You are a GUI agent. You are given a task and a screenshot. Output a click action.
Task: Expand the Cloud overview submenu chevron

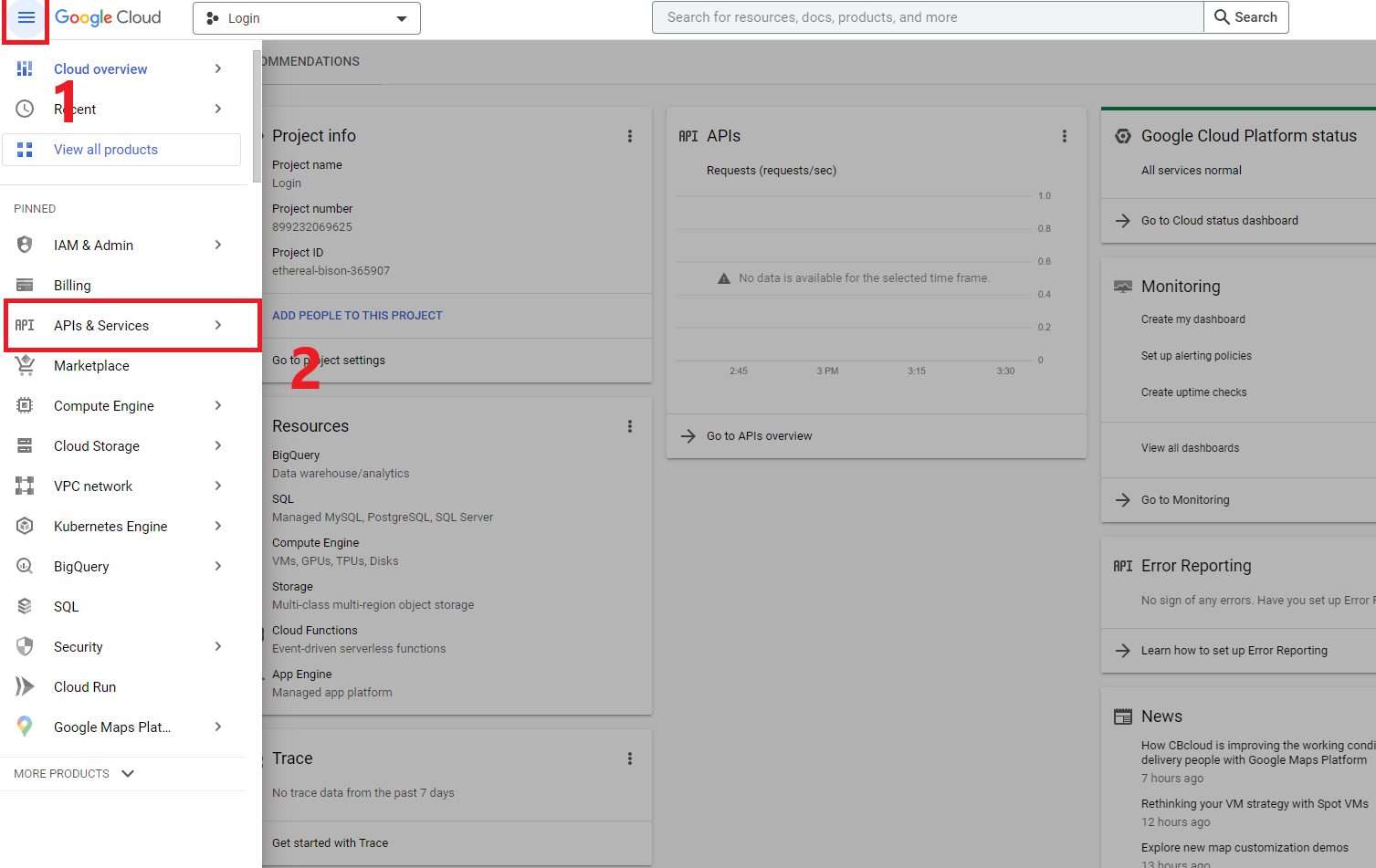point(217,68)
